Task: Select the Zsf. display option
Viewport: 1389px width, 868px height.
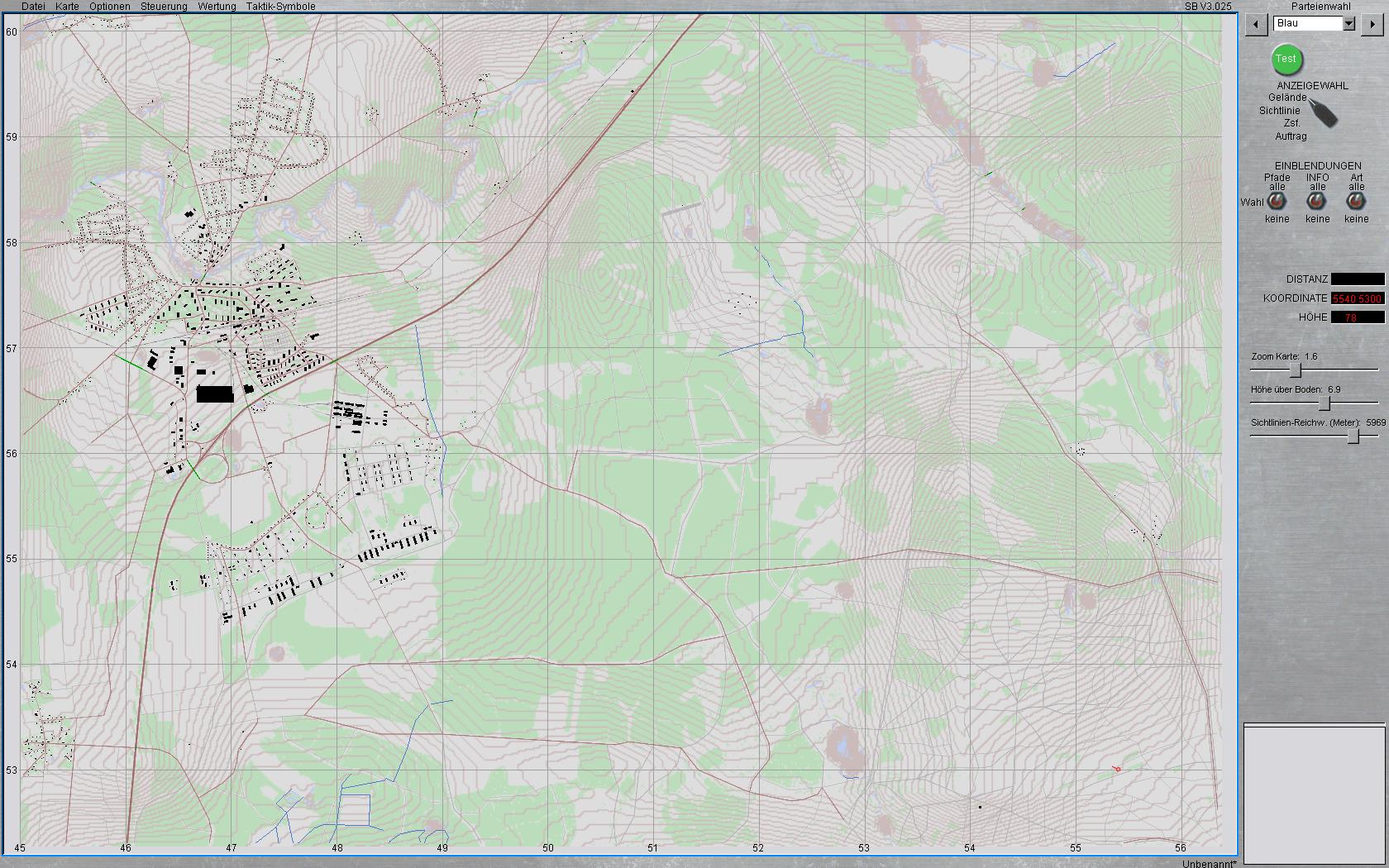Action: [1291, 123]
